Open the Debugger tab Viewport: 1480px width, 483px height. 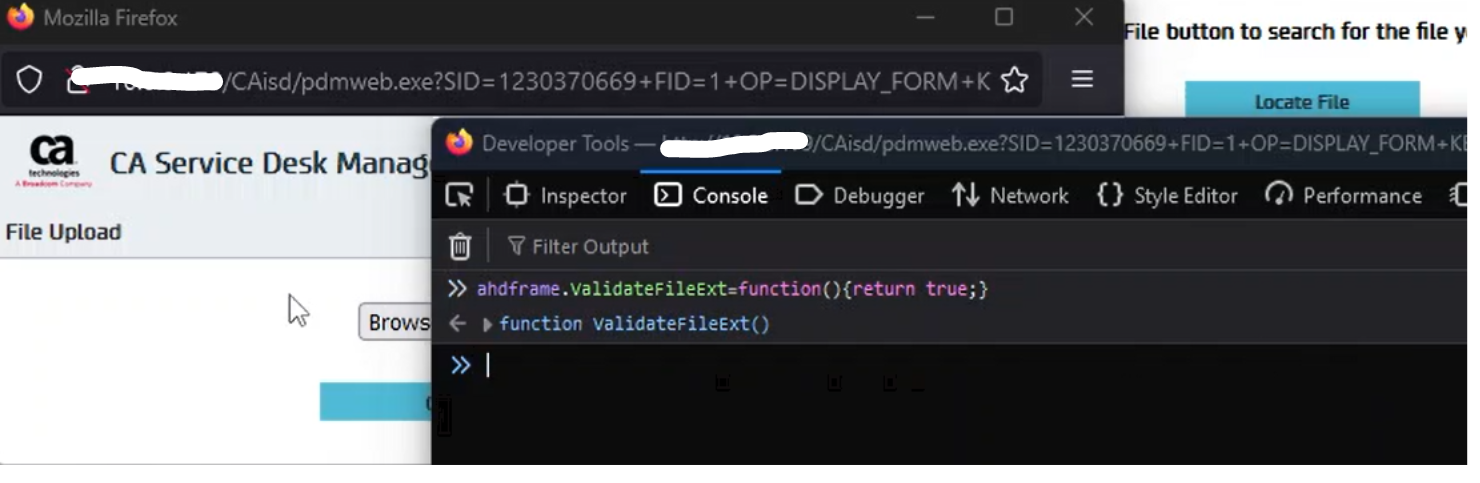(x=860, y=196)
